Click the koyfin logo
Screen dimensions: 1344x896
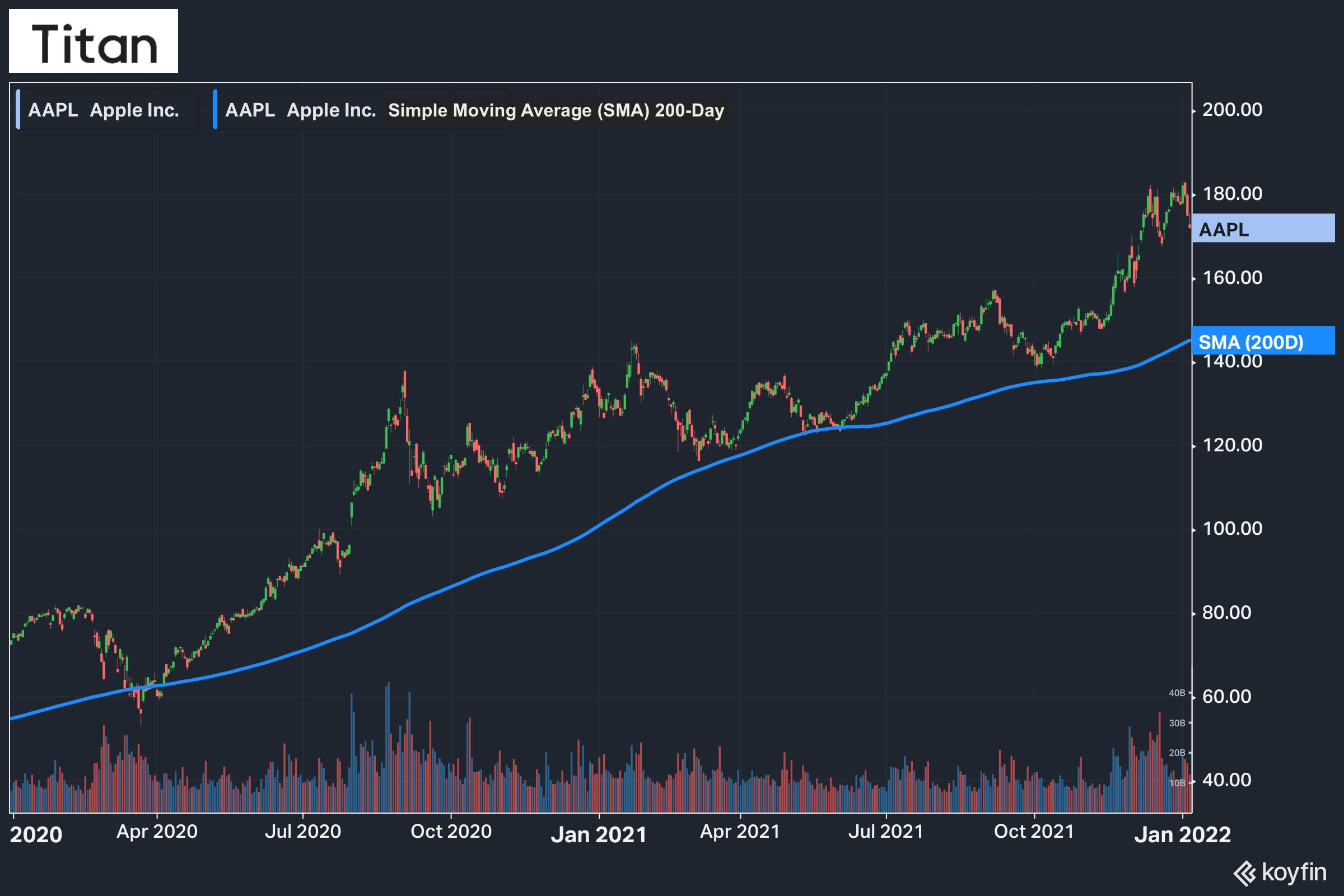point(1280,872)
